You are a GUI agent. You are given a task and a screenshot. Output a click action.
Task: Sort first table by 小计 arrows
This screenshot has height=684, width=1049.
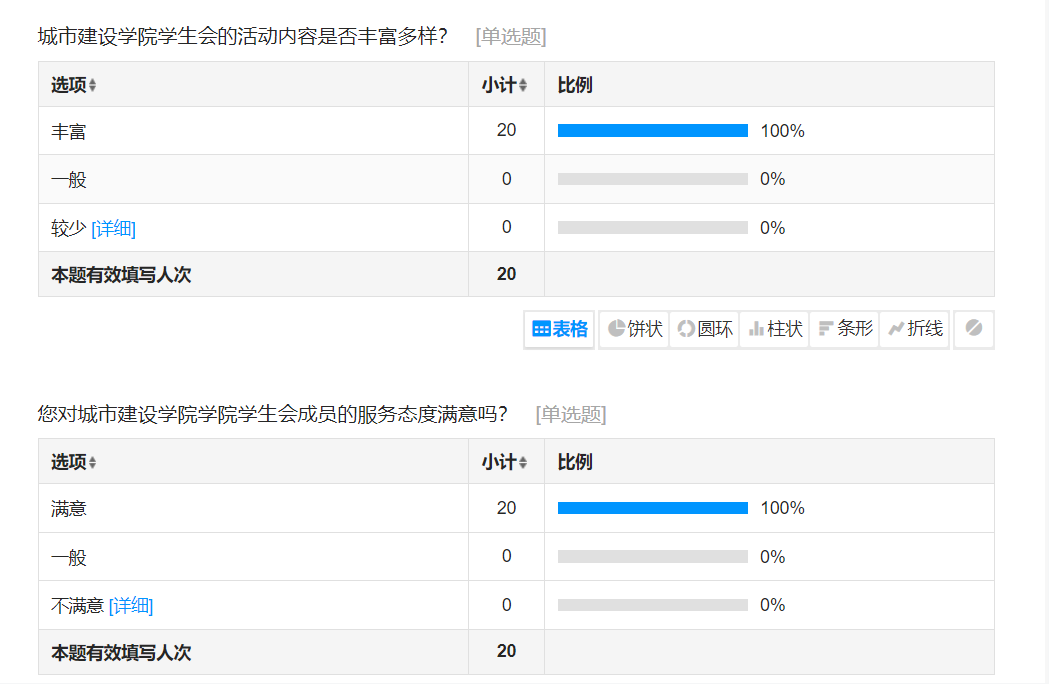click(522, 85)
